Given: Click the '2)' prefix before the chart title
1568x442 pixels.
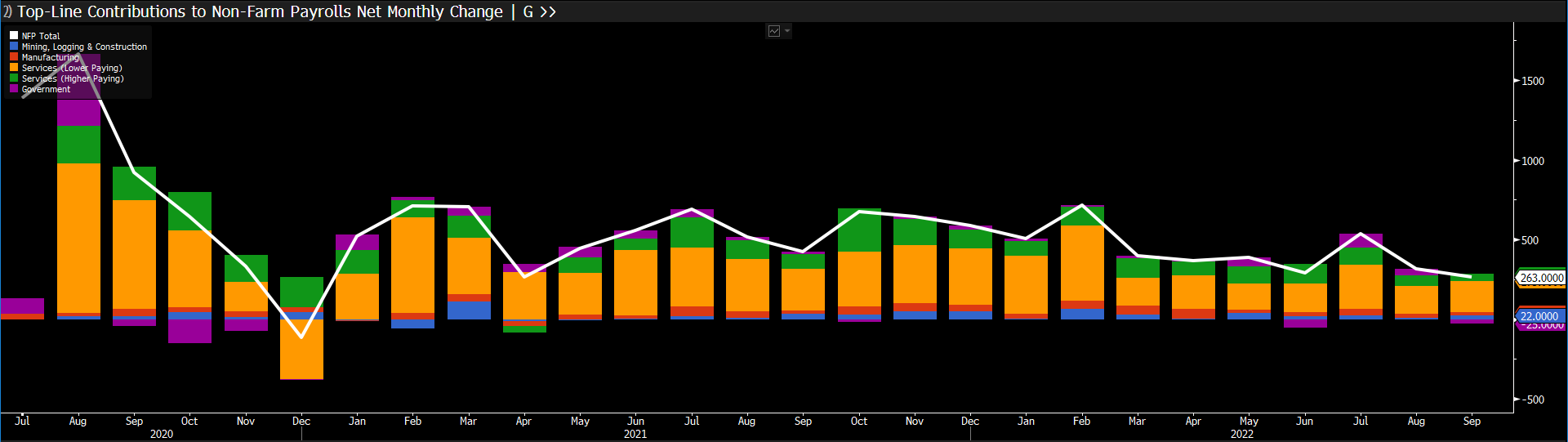Looking at the screenshot, I should [7, 11].
